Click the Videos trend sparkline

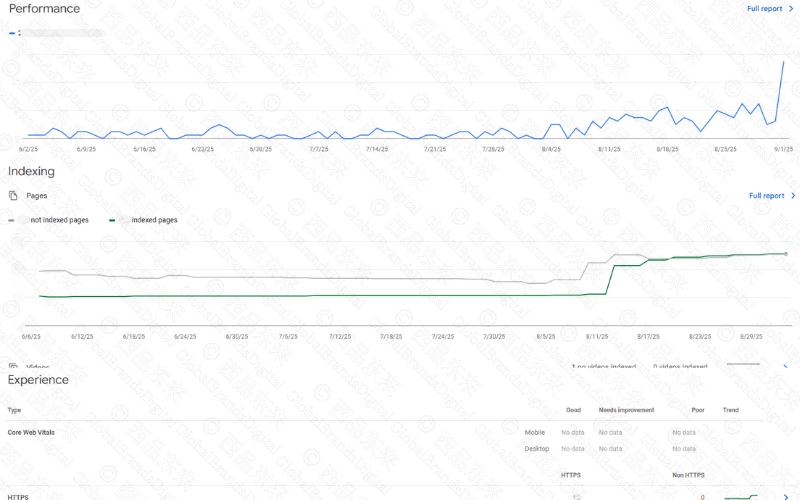point(745,365)
